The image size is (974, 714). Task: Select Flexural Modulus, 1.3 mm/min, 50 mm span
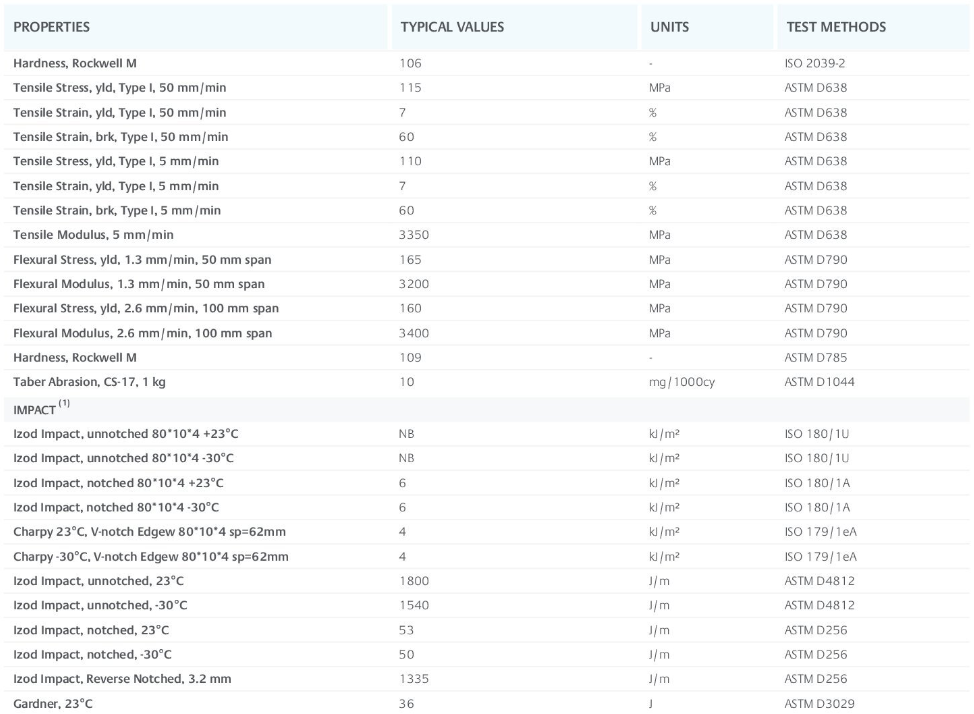[x=139, y=284]
